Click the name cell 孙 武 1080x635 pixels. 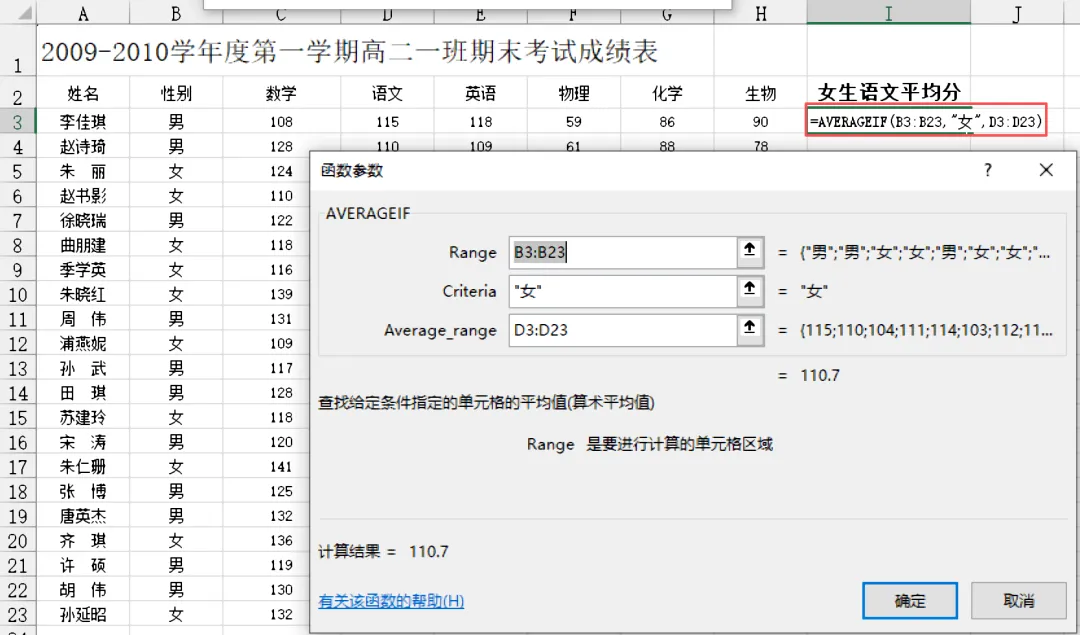(83, 368)
